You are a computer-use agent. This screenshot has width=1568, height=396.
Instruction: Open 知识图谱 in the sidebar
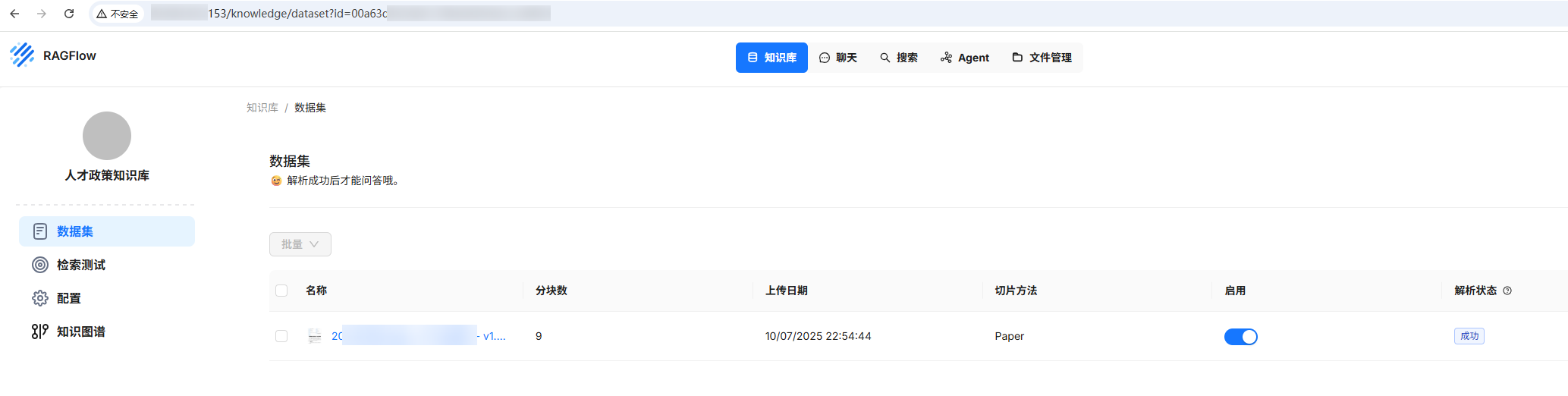(x=80, y=332)
